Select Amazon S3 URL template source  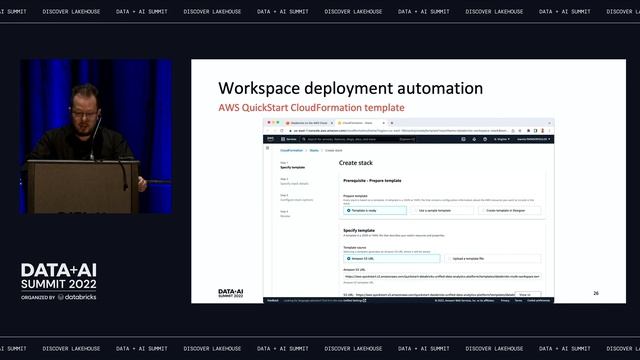pyautogui.click(x=391, y=259)
